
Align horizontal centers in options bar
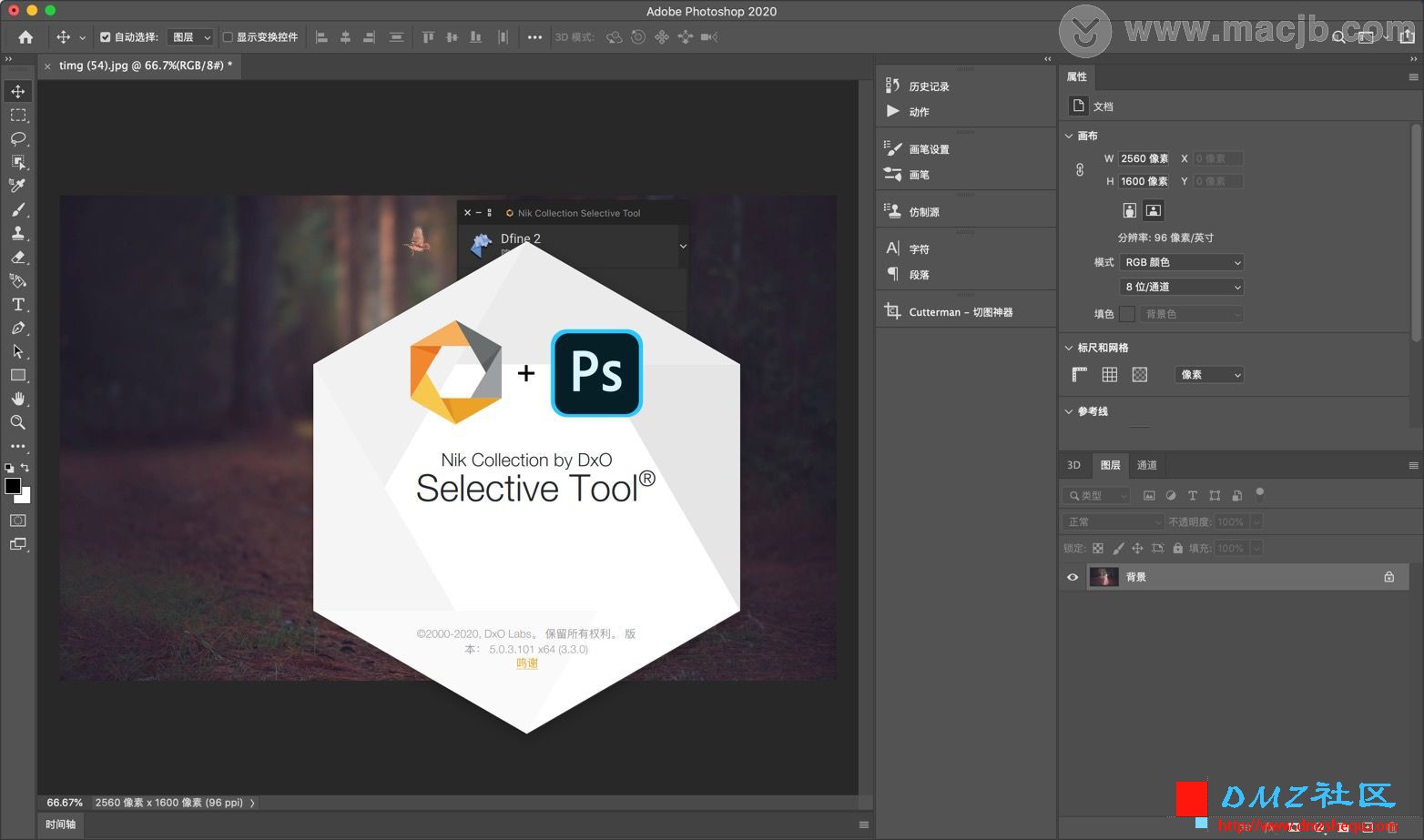pyautogui.click(x=345, y=37)
